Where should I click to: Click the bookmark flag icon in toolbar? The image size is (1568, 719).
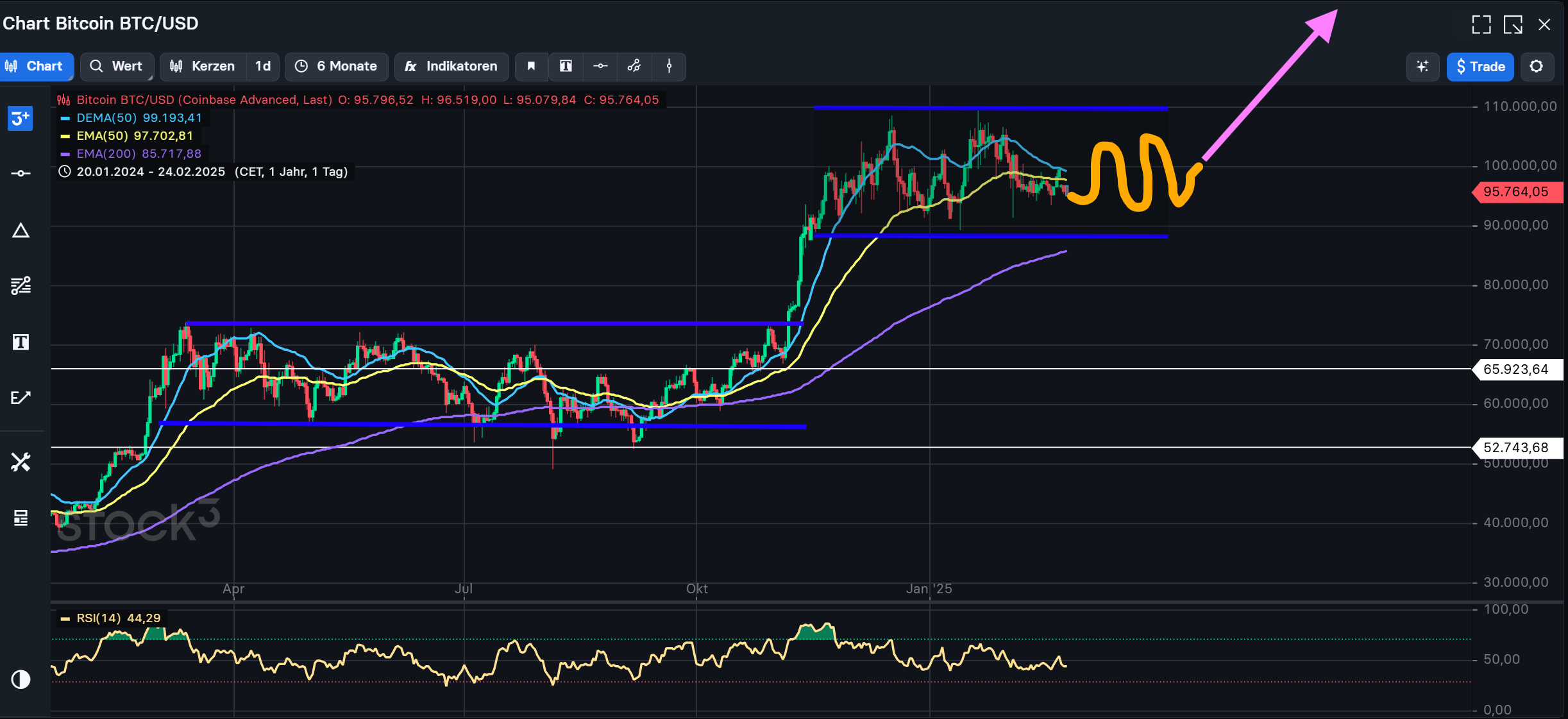531,66
